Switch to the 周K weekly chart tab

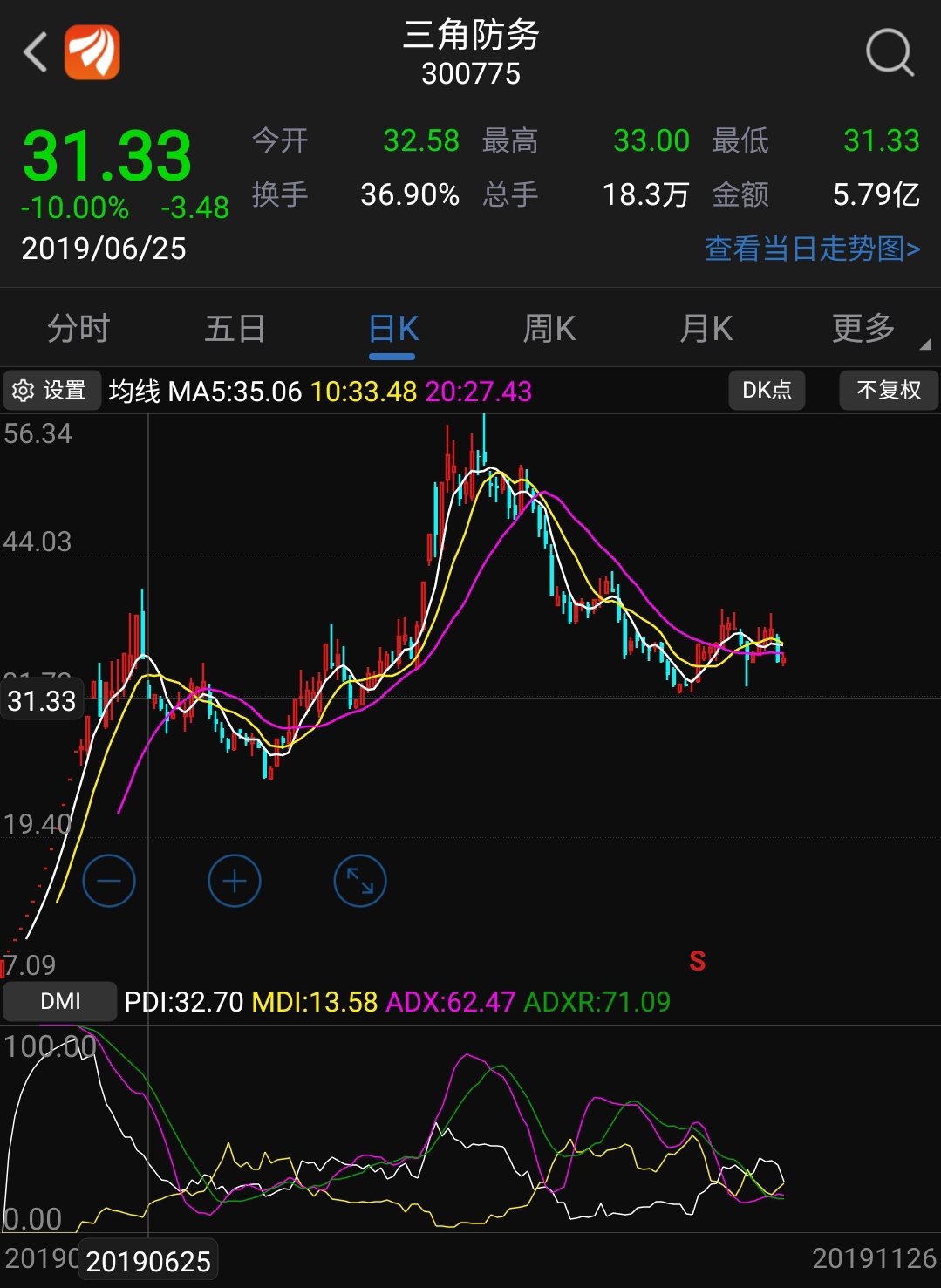[x=549, y=329]
